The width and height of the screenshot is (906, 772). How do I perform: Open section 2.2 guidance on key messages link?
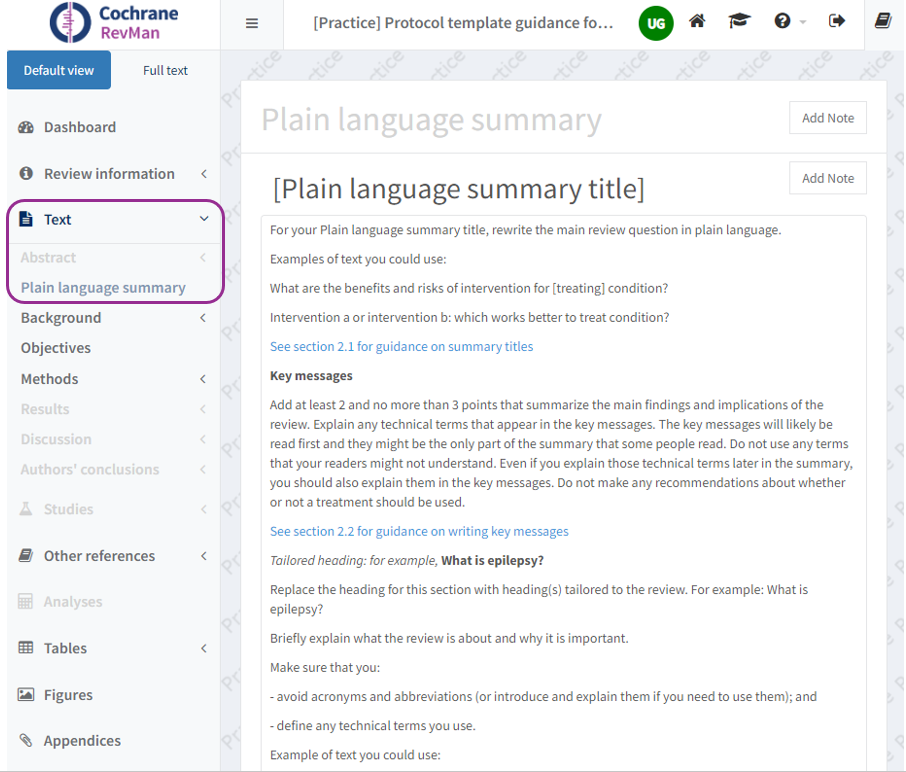pyautogui.click(x=419, y=531)
